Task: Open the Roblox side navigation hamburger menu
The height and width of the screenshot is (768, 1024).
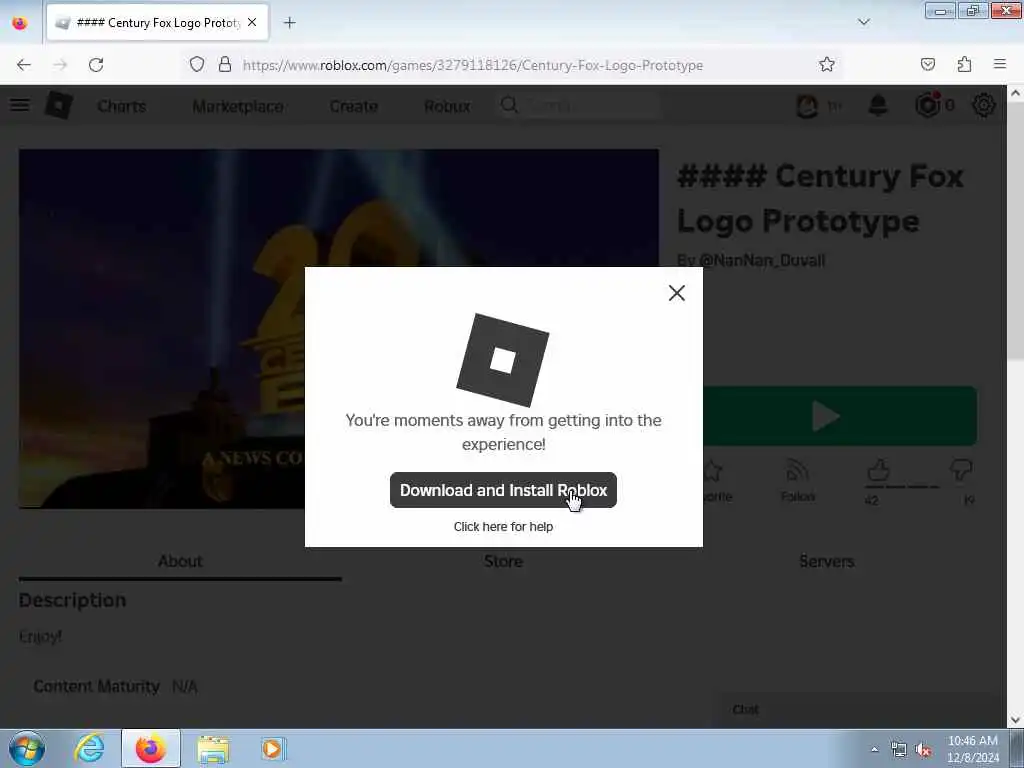Action: (x=20, y=105)
